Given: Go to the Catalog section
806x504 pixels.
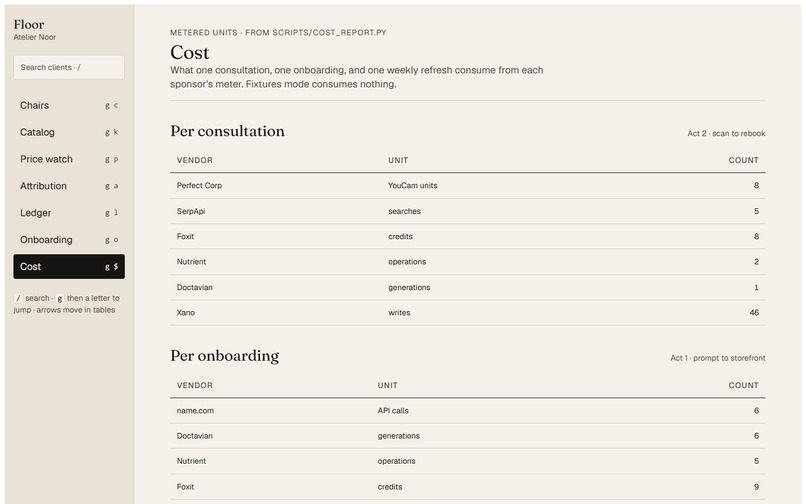Looking at the screenshot, I should pos(69,132).
